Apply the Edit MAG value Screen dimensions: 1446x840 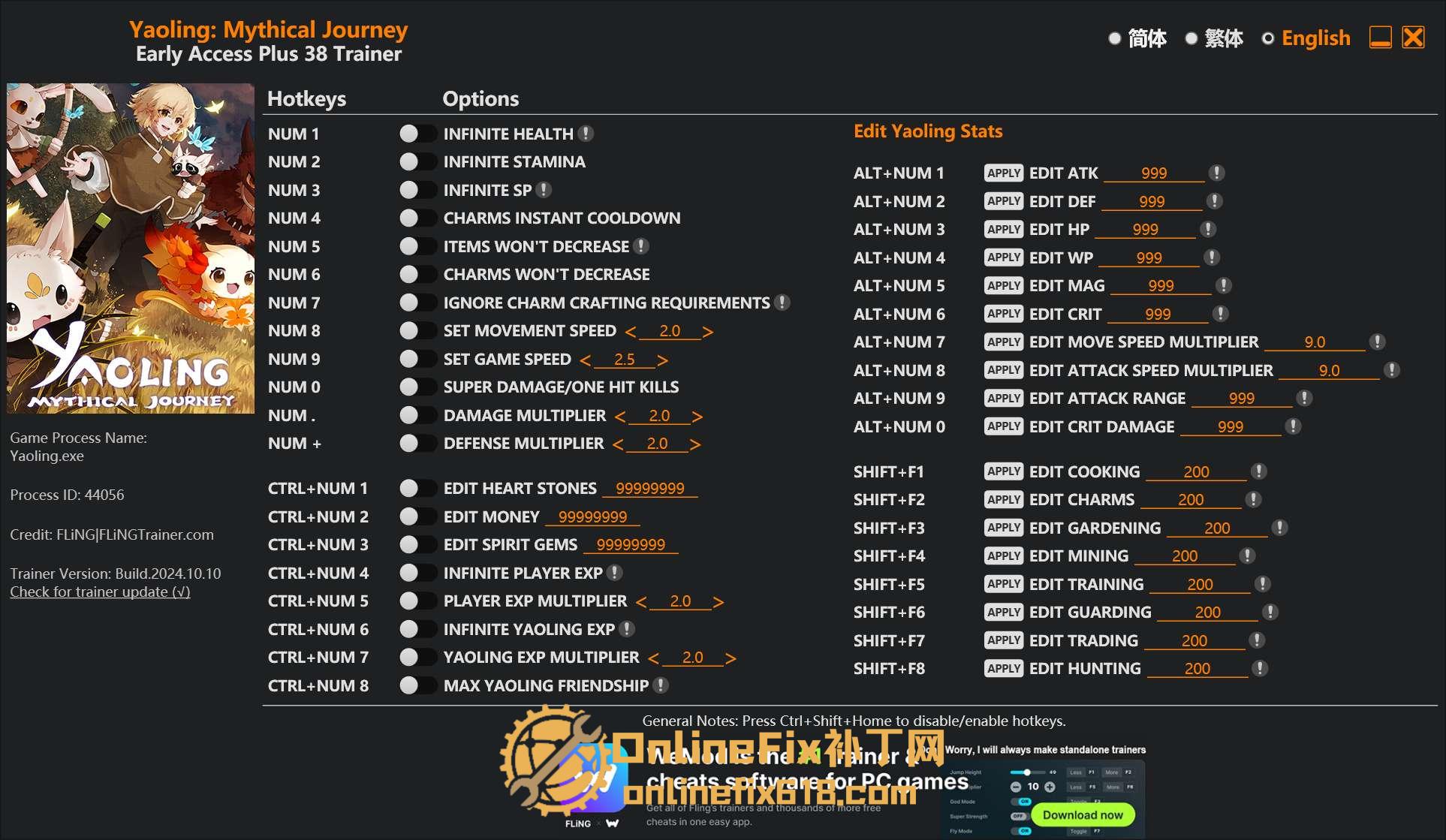tap(1004, 286)
